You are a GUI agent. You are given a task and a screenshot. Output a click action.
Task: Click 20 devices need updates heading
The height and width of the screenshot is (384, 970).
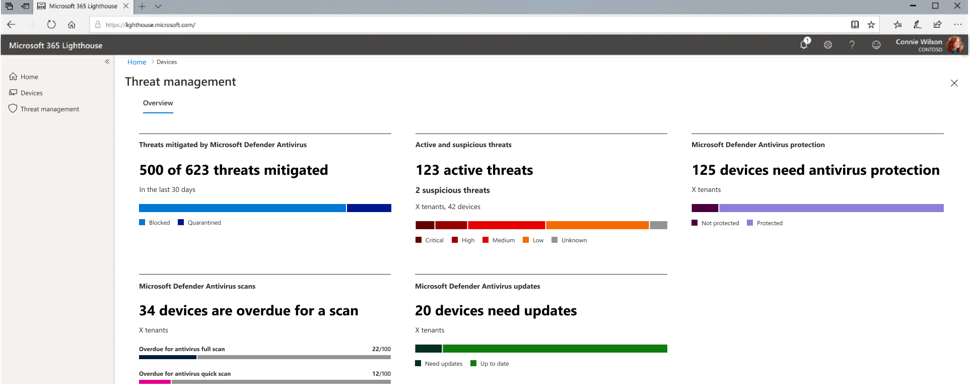496,310
